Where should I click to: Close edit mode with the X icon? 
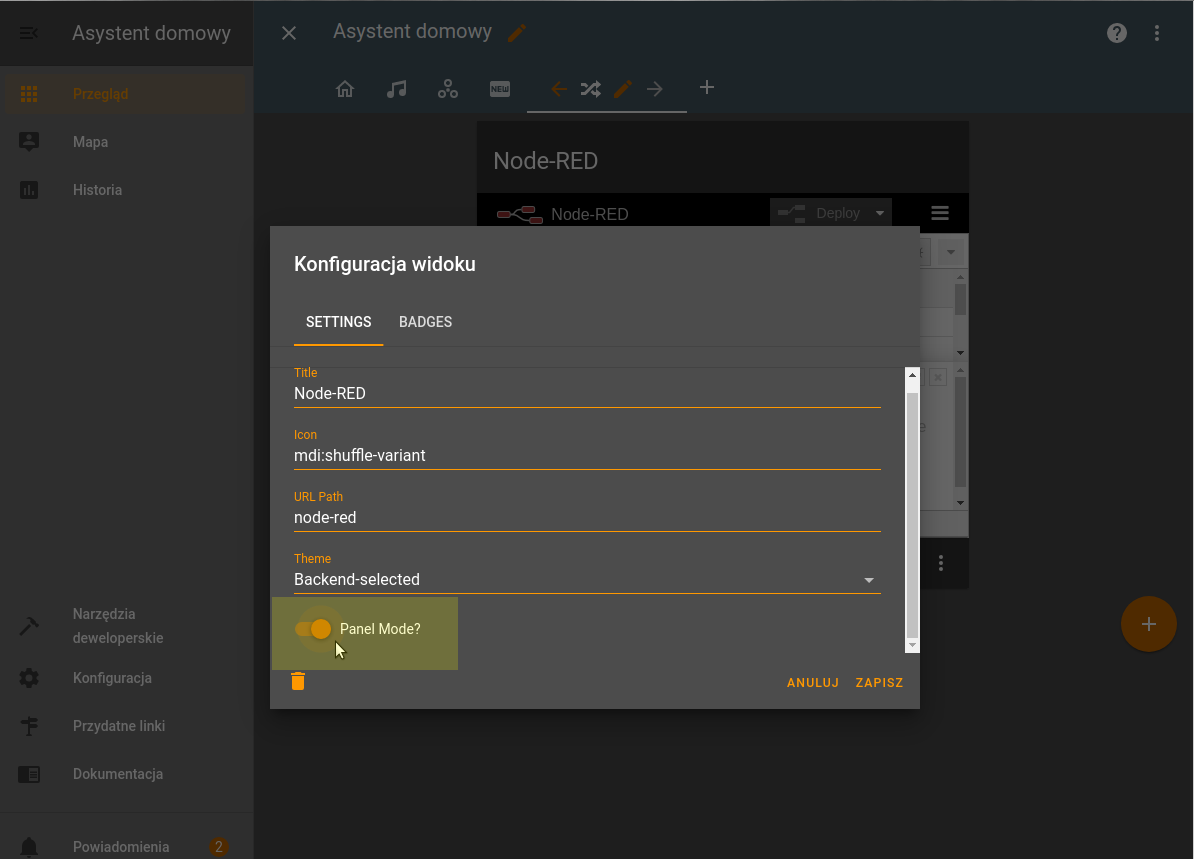[x=289, y=33]
